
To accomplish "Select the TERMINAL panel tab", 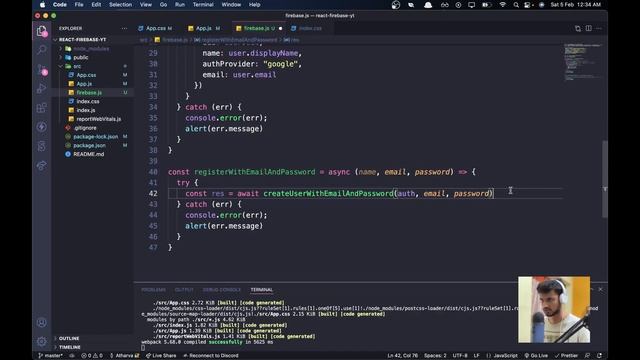I will (x=262, y=289).
